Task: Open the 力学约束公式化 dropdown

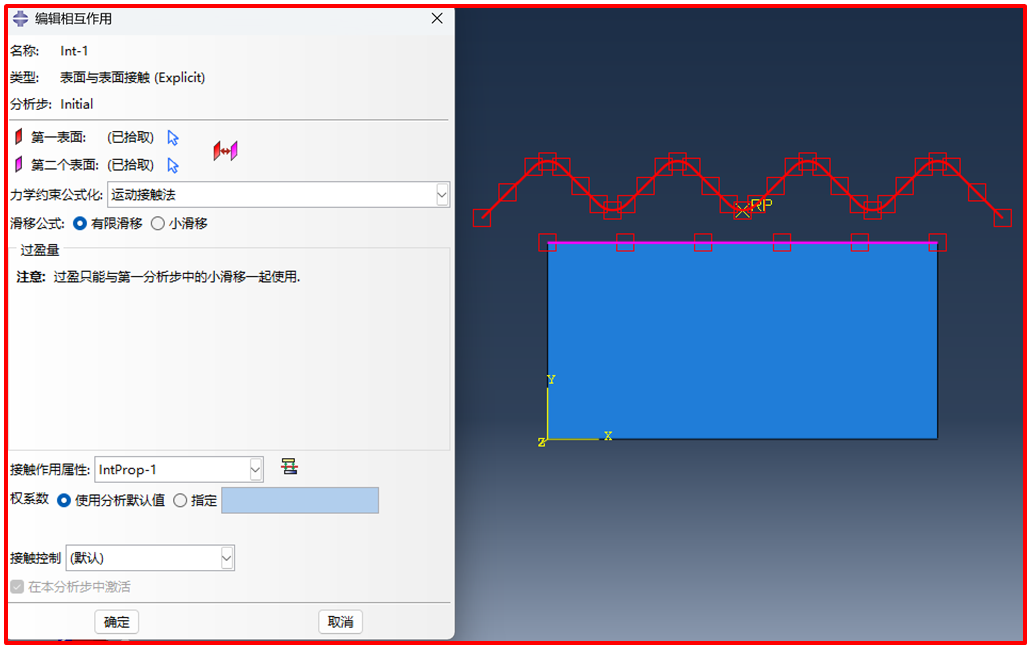Action: [x=442, y=195]
